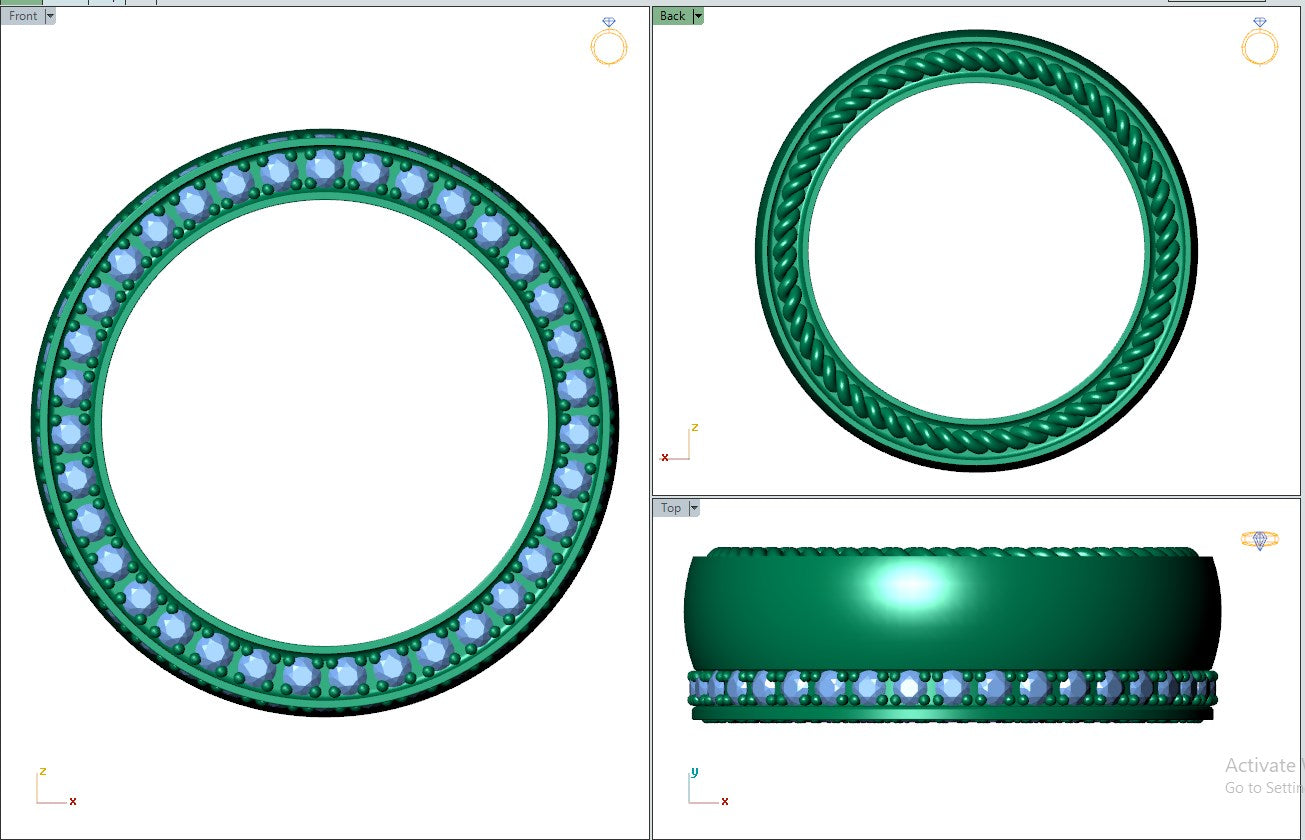Open the Front viewport dropdown arrow

(50, 16)
